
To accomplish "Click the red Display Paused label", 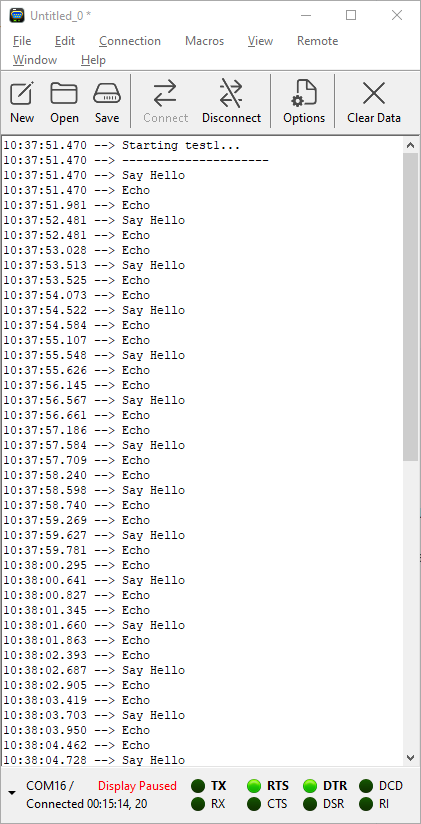I will coord(137,786).
